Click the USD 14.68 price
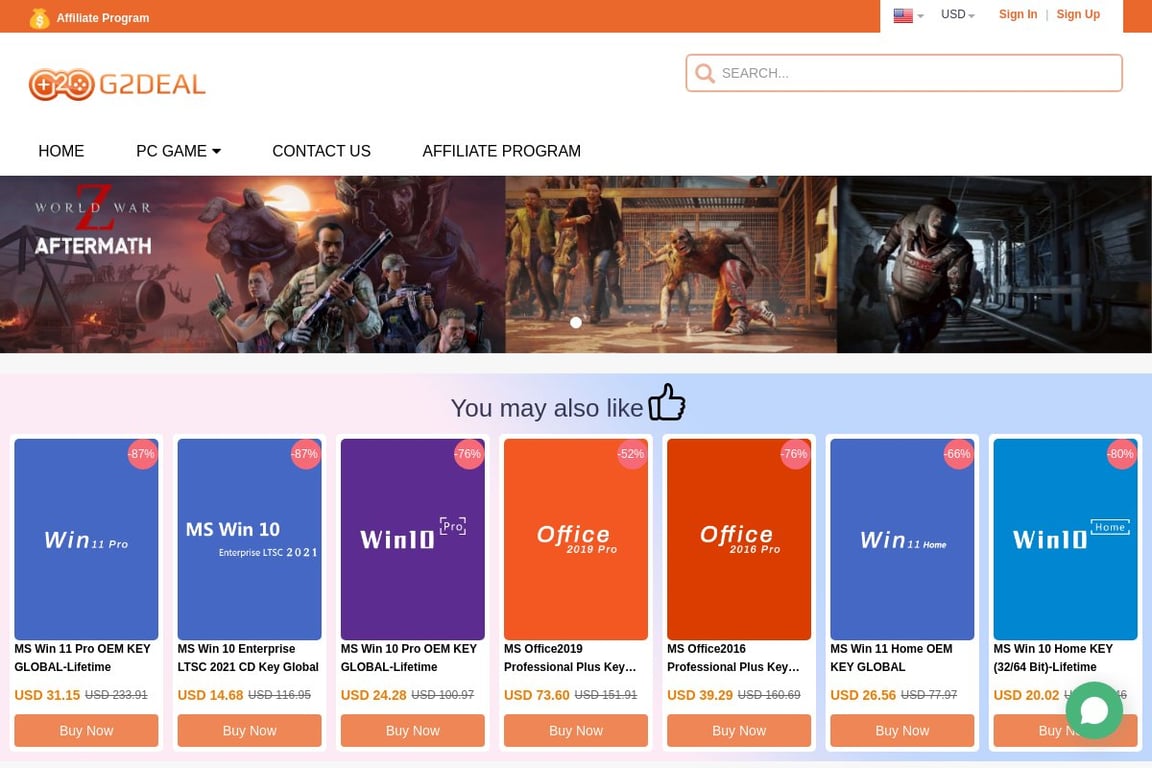Screen dimensions: 1152x768 click(x=210, y=695)
